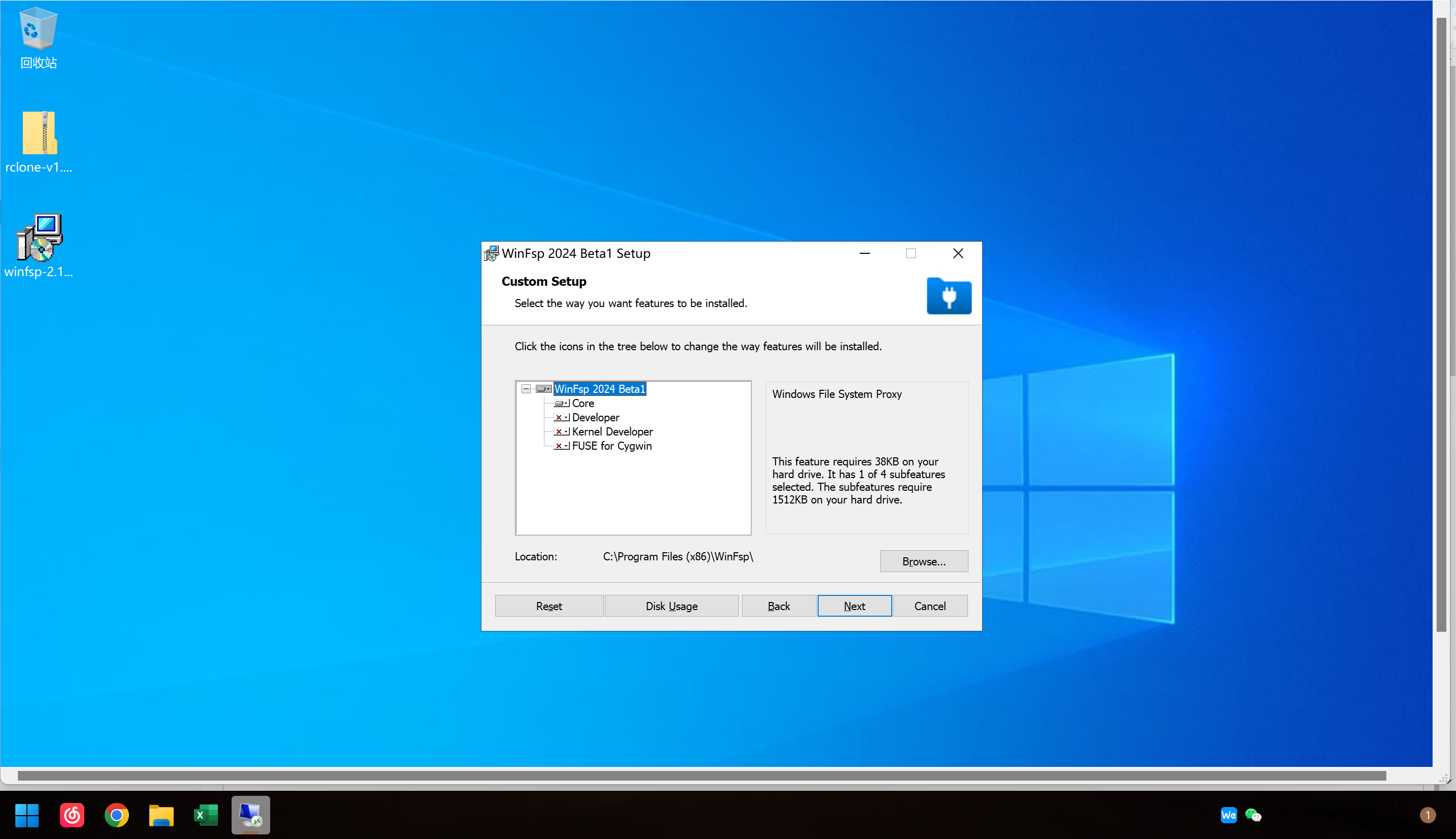
Task: Click Next to continue setup
Action: 854,606
